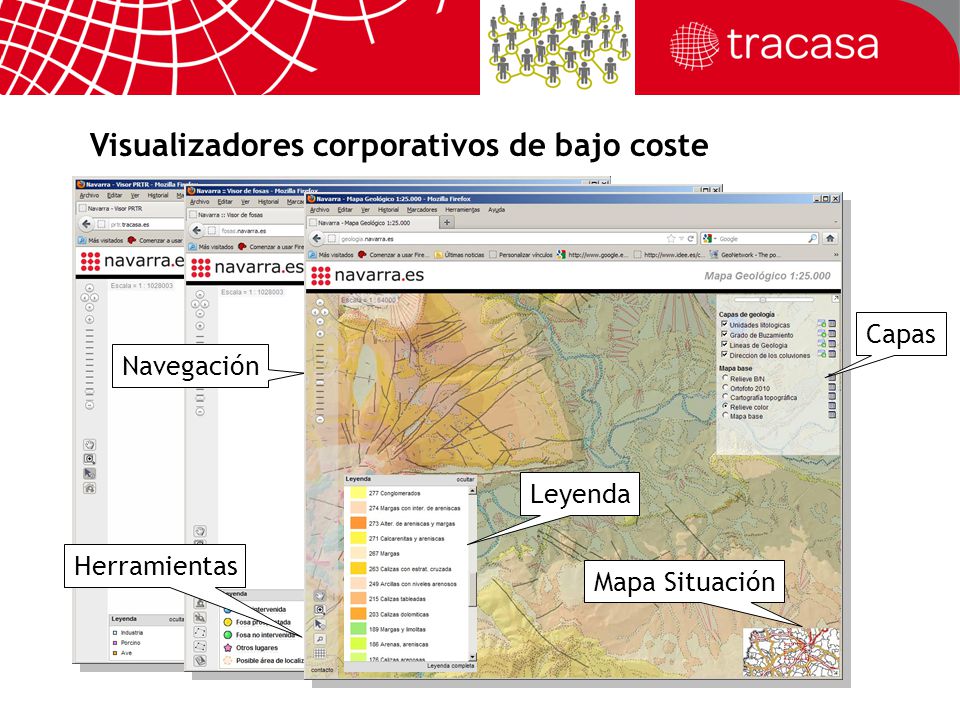
Task: Select Relieve B/N base map
Action: point(726,378)
